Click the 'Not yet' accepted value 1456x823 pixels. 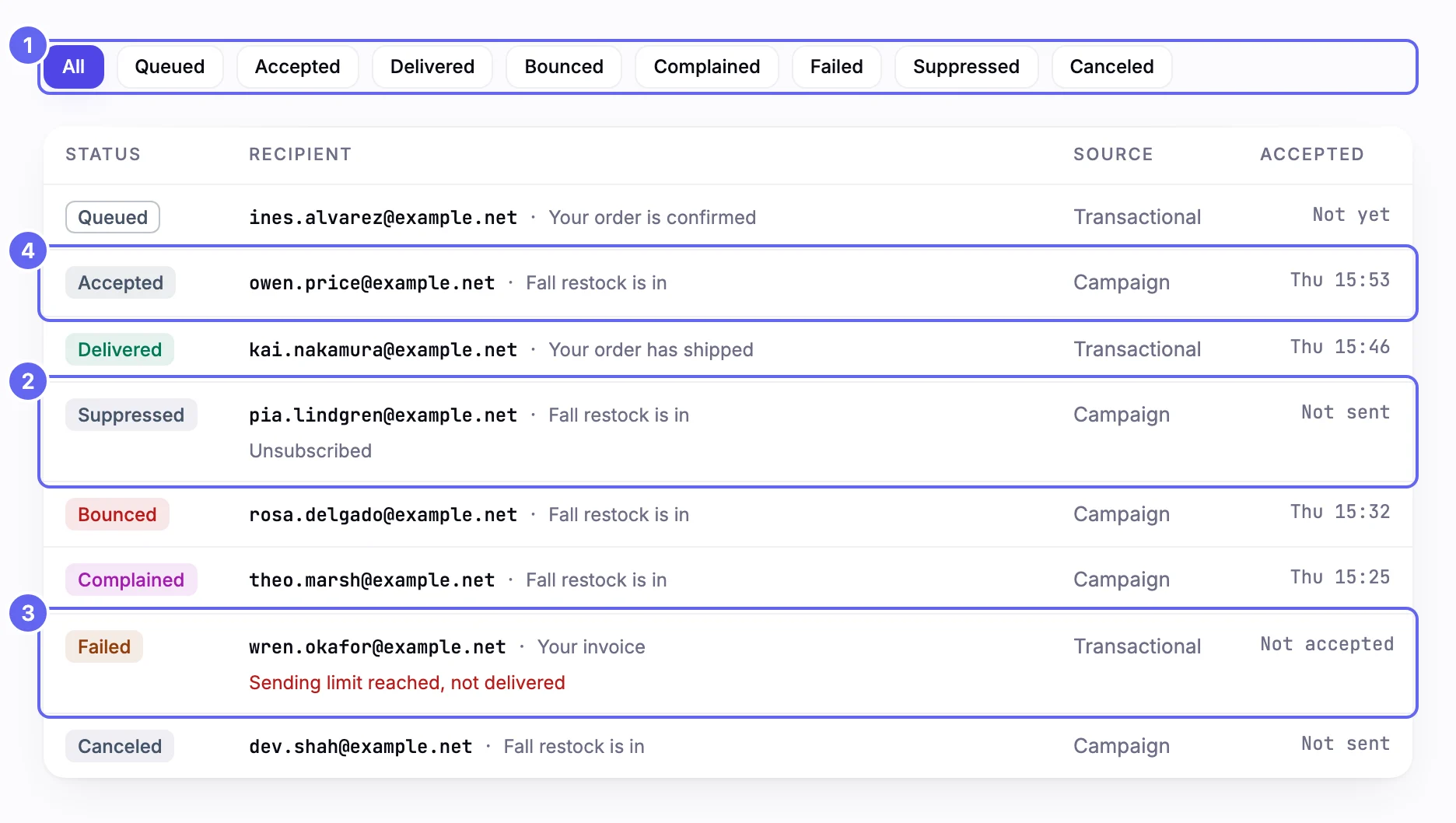(x=1351, y=215)
